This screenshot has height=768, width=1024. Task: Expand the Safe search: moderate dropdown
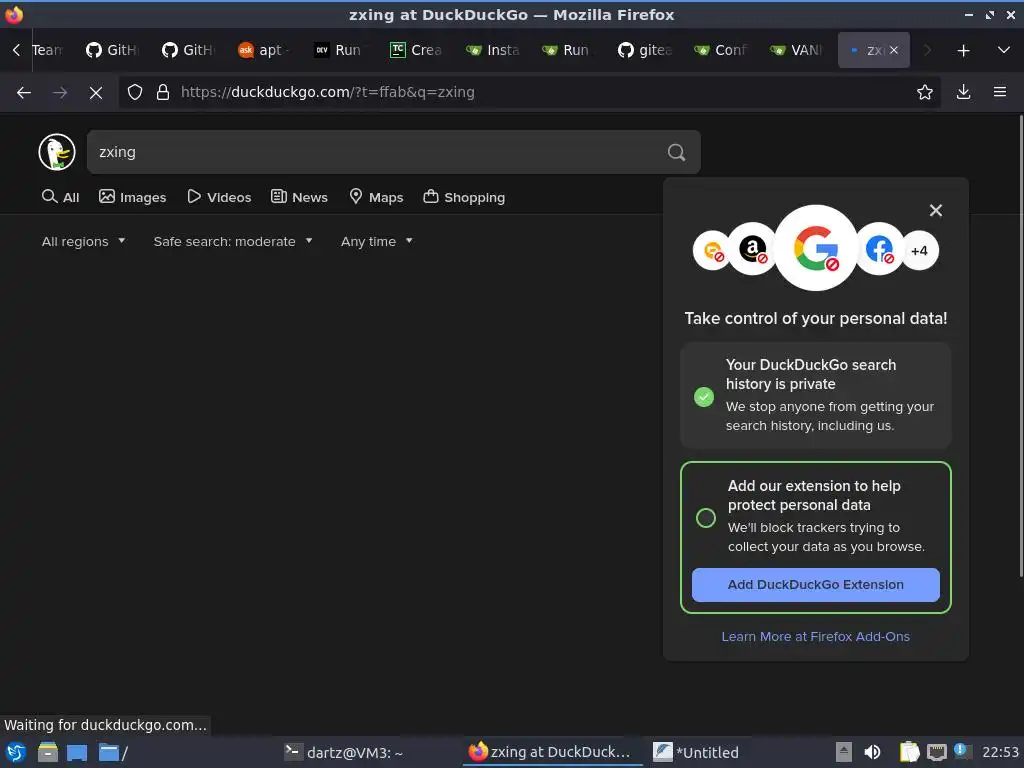pyautogui.click(x=233, y=242)
